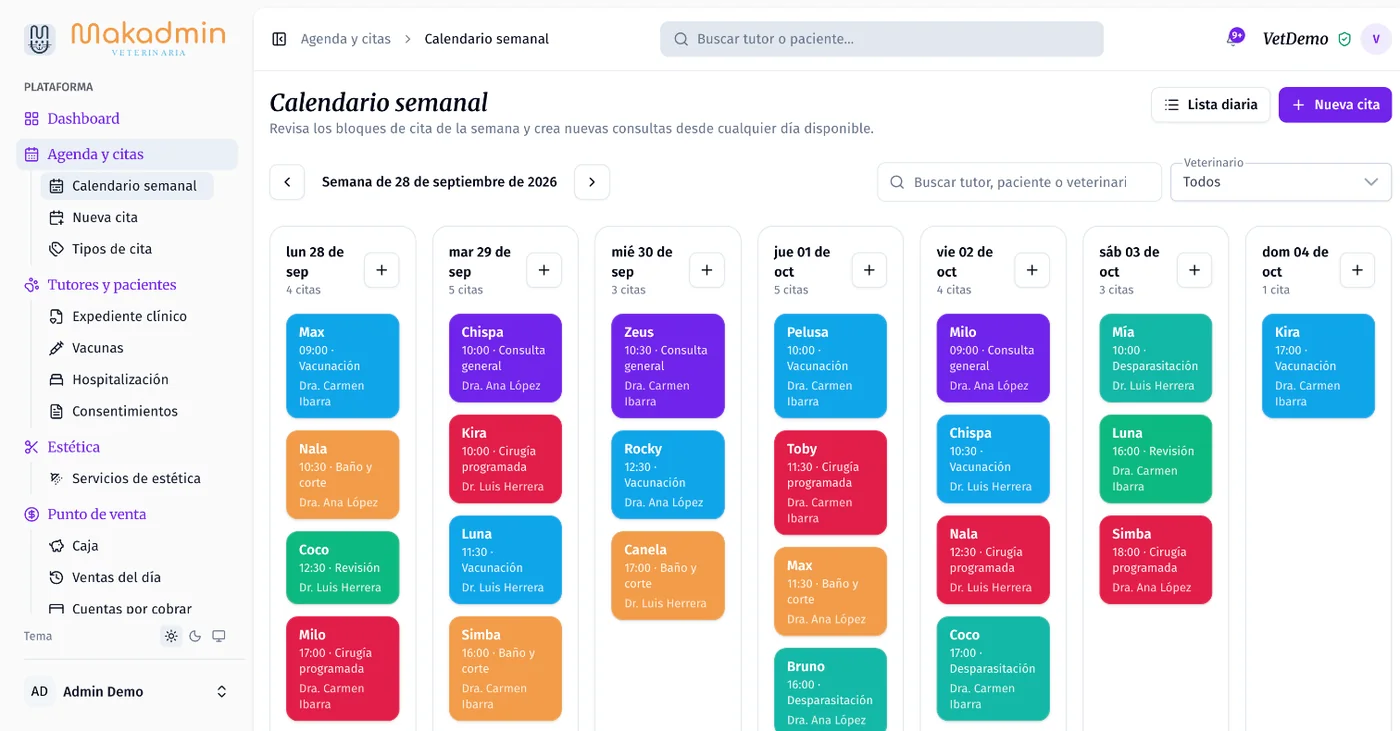
Task: Go to next week arrow
Action: tap(592, 182)
